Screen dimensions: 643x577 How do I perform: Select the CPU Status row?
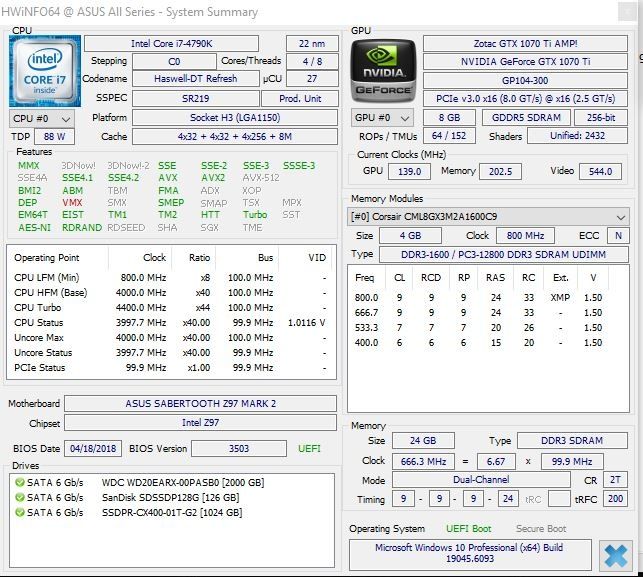pyautogui.click(x=171, y=323)
